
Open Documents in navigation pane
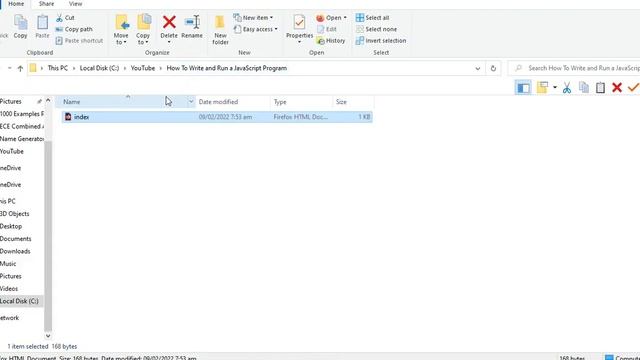pyautogui.click(x=16, y=239)
